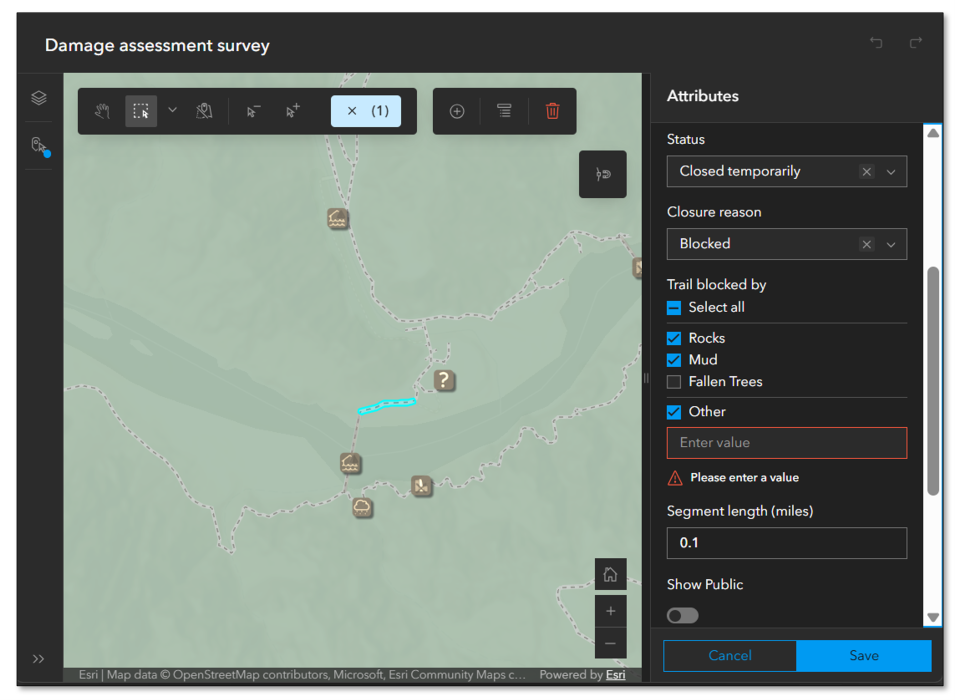Click the Other 'Enter value' field
This screenshot has height=700, width=955.
(x=786, y=443)
